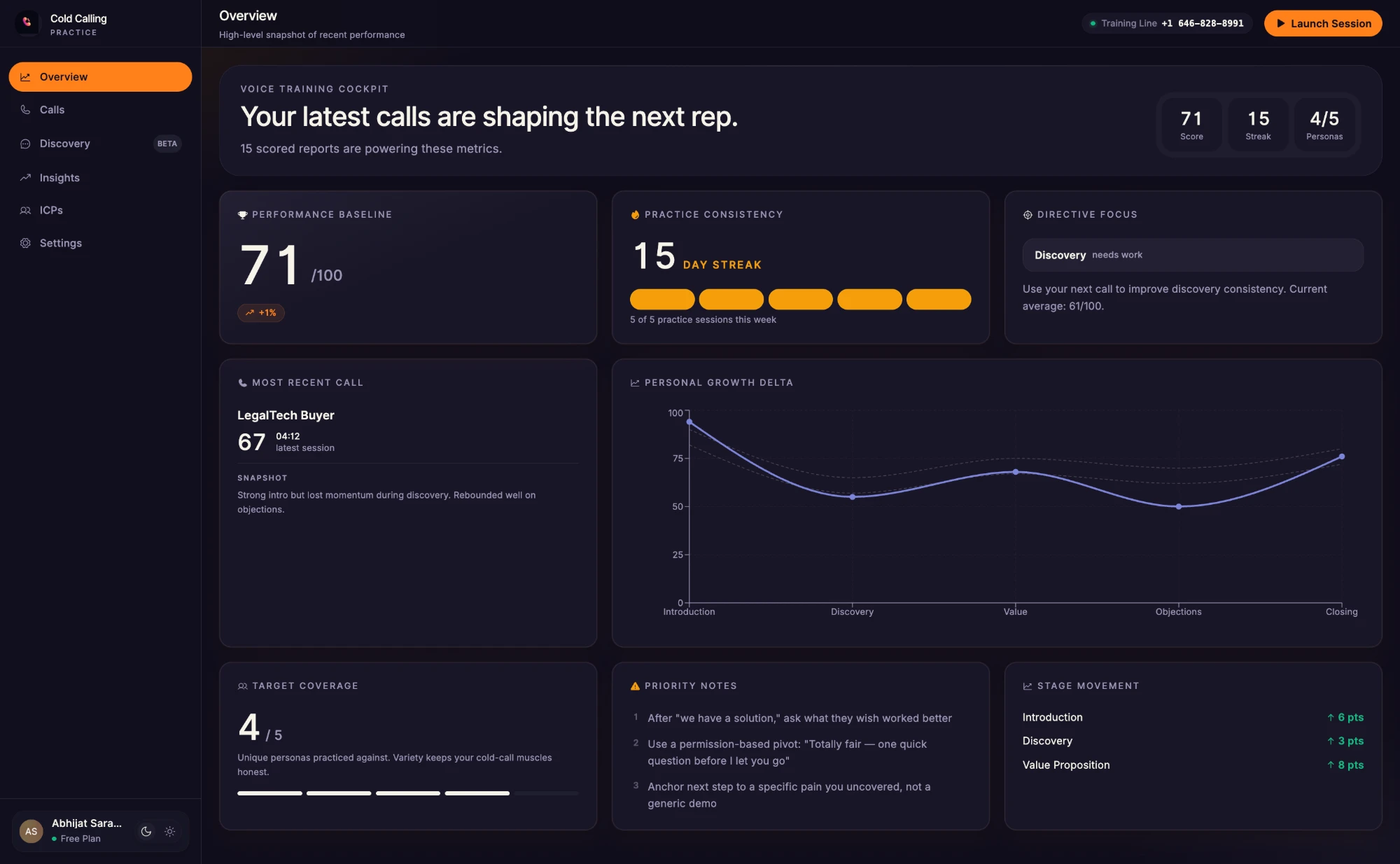
Task: Click the Launch Session button
Action: click(1323, 23)
